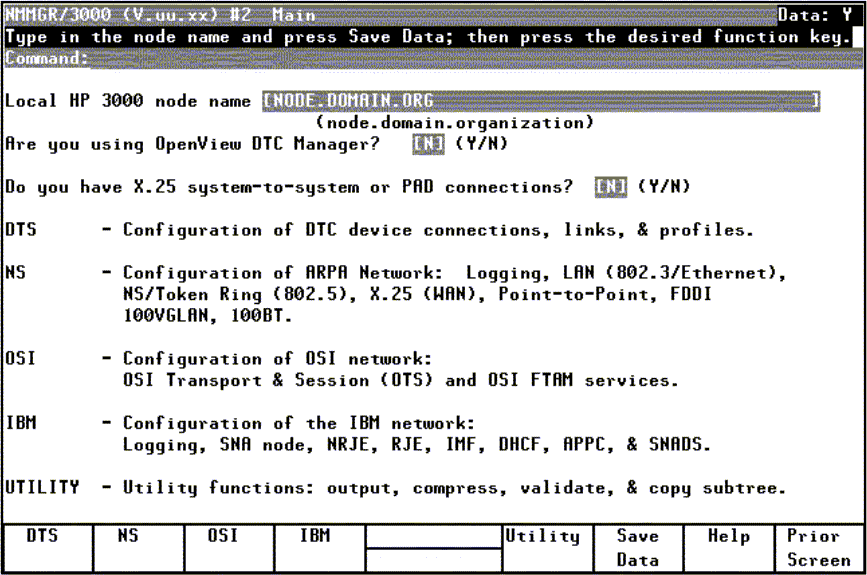Go back with Prior Screen key
The height and width of the screenshot is (575, 867).
click(x=819, y=548)
